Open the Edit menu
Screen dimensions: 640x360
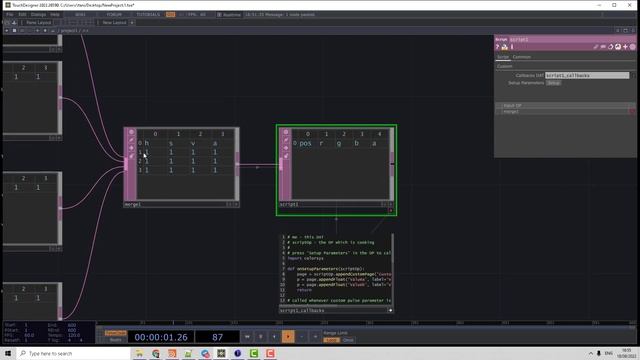click(22, 14)
